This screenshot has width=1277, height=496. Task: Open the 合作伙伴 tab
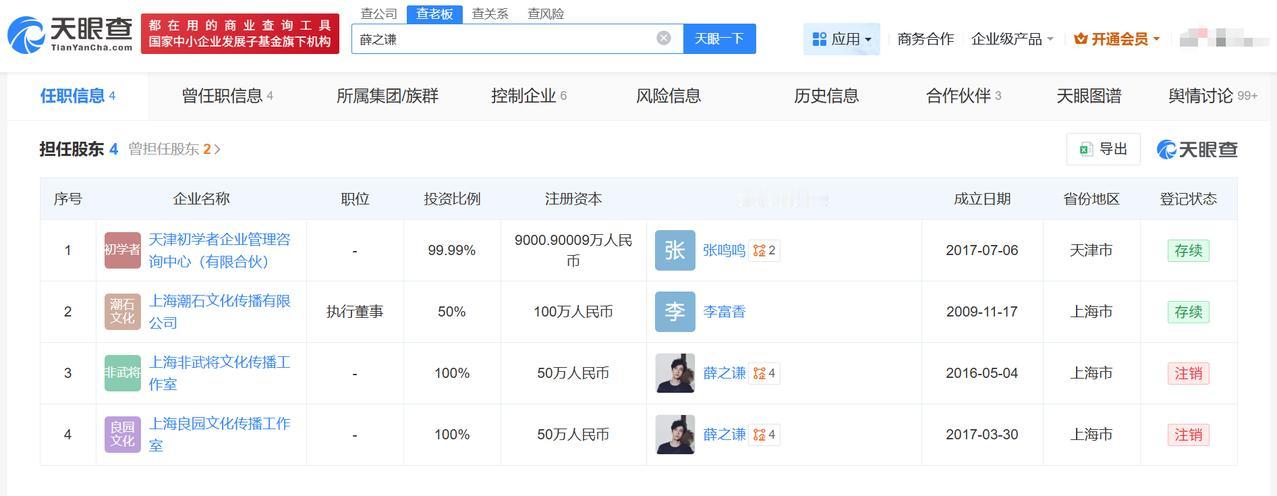pos(964,96)
